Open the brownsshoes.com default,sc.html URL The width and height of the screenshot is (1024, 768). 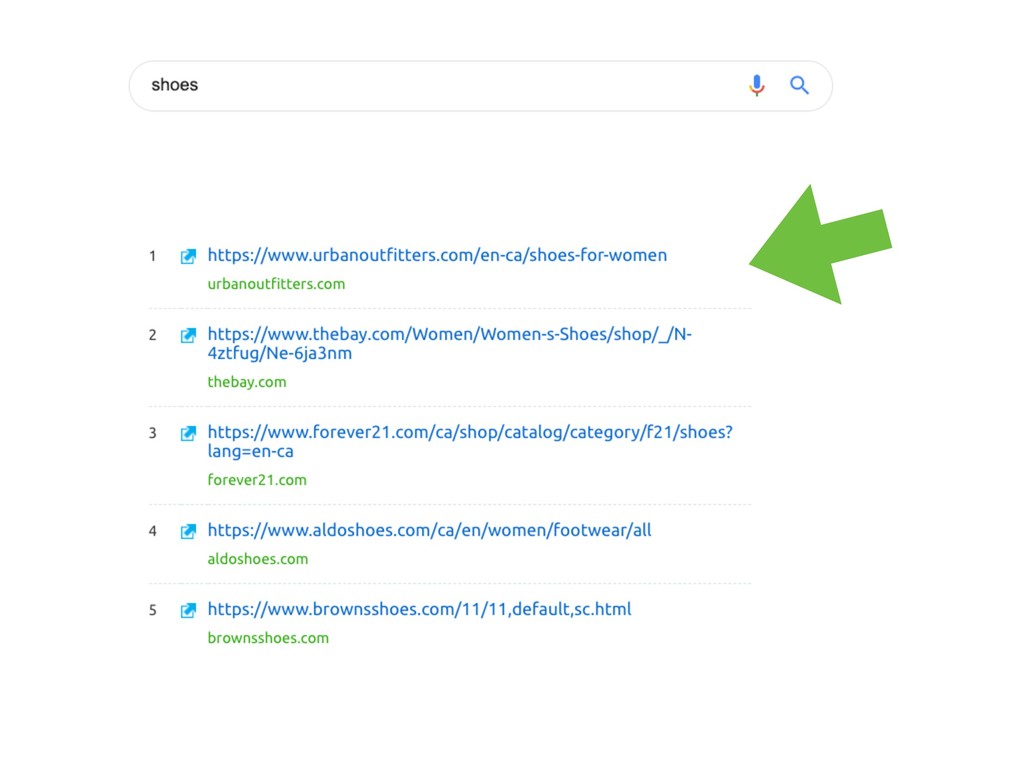tap(419, 609)
